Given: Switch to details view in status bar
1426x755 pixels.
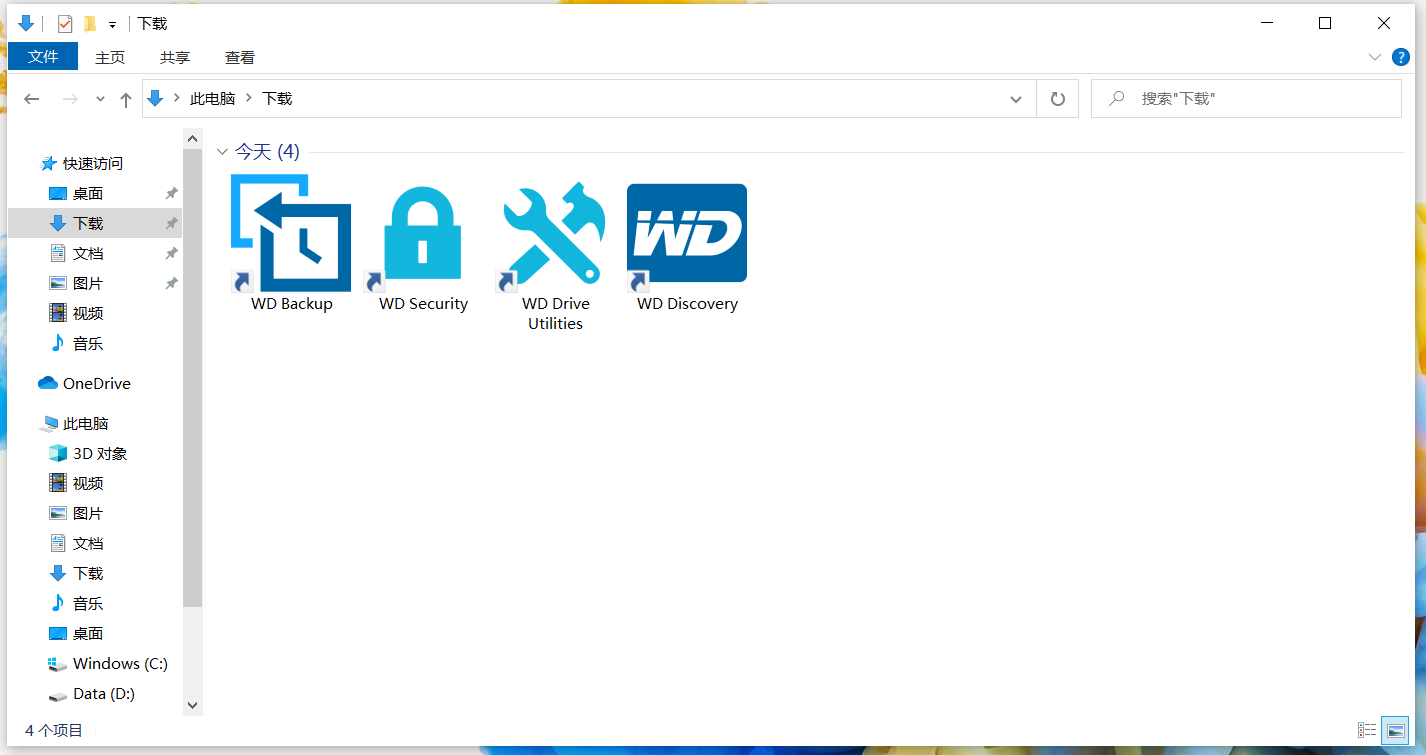Looking at the screenshot, I should [1368, 730].
